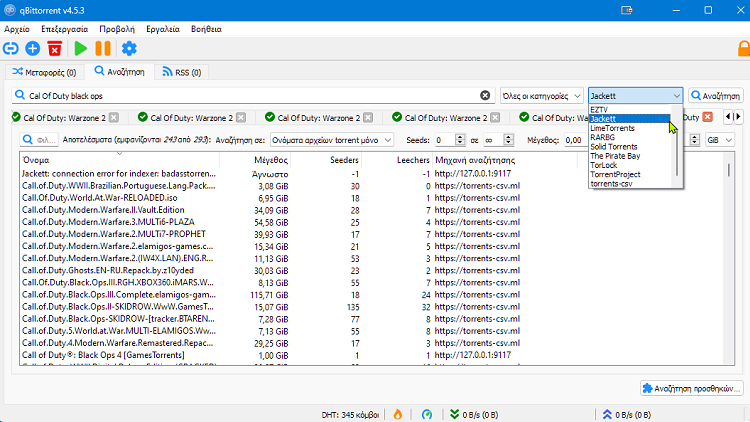Sort results by Μέγεθος column
This screenshot has width=750, height=422.
pyautogui.click(x=255, y=160)
